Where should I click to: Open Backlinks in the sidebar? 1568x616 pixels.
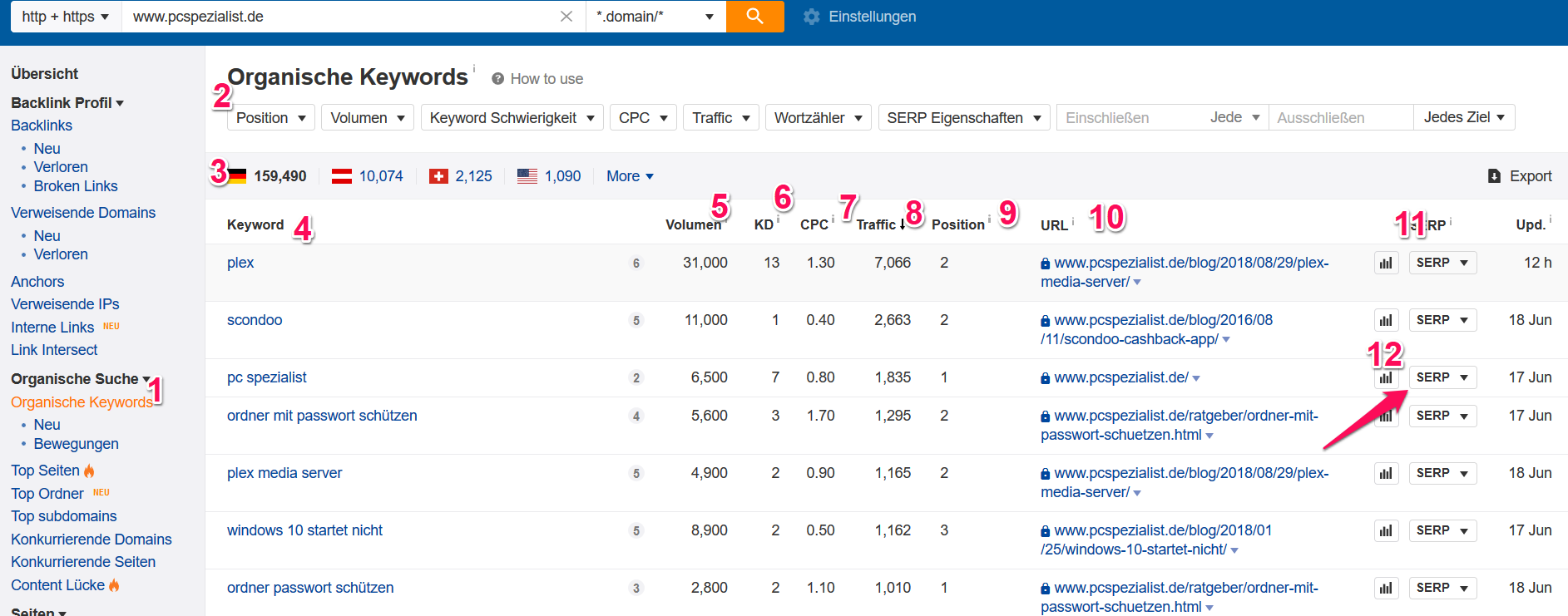42,126
